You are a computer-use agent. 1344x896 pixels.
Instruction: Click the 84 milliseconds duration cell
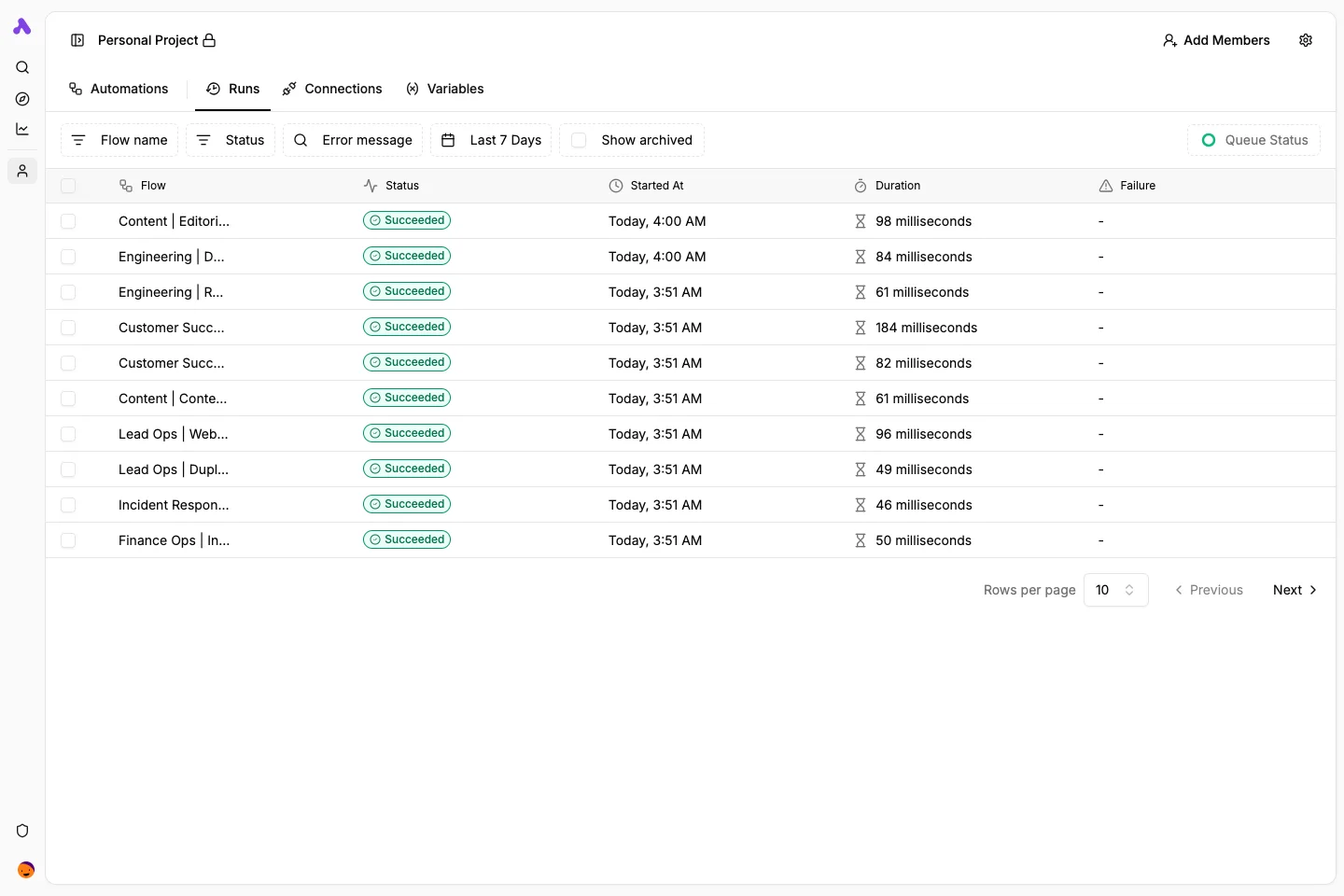pos(923,257)
